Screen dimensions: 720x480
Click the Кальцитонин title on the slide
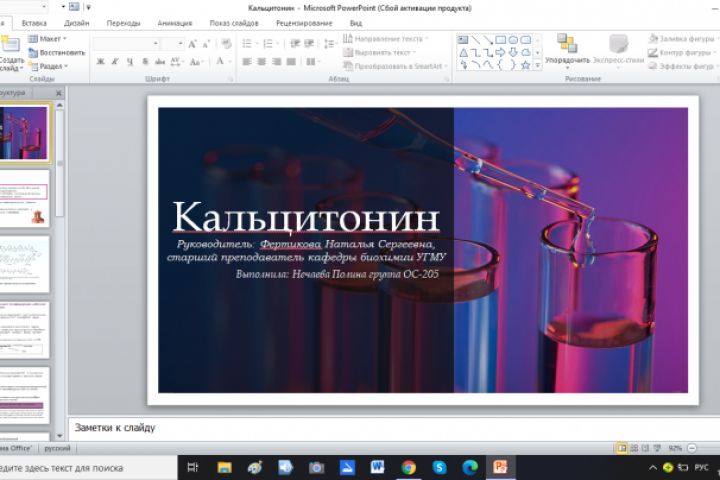click(306, 217)
